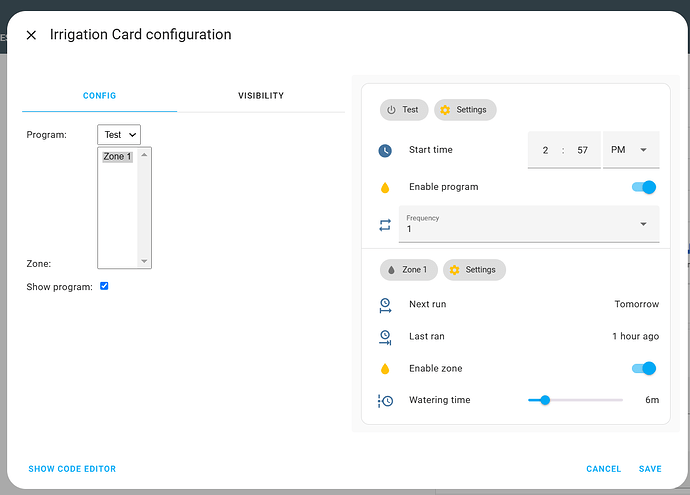690x495 pixels.
Task: Open the Program dropdown showing Test
Action: (119, 135)
